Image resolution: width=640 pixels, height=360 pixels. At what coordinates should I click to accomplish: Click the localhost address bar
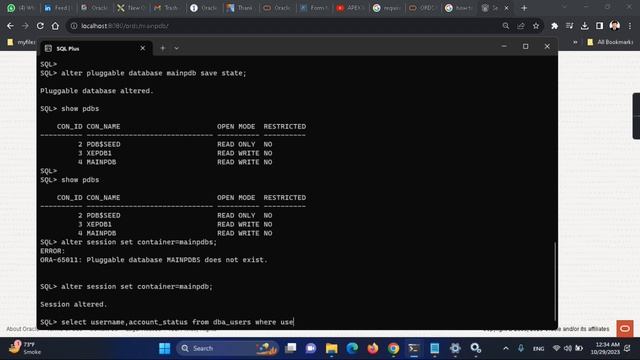click(286, 26)
